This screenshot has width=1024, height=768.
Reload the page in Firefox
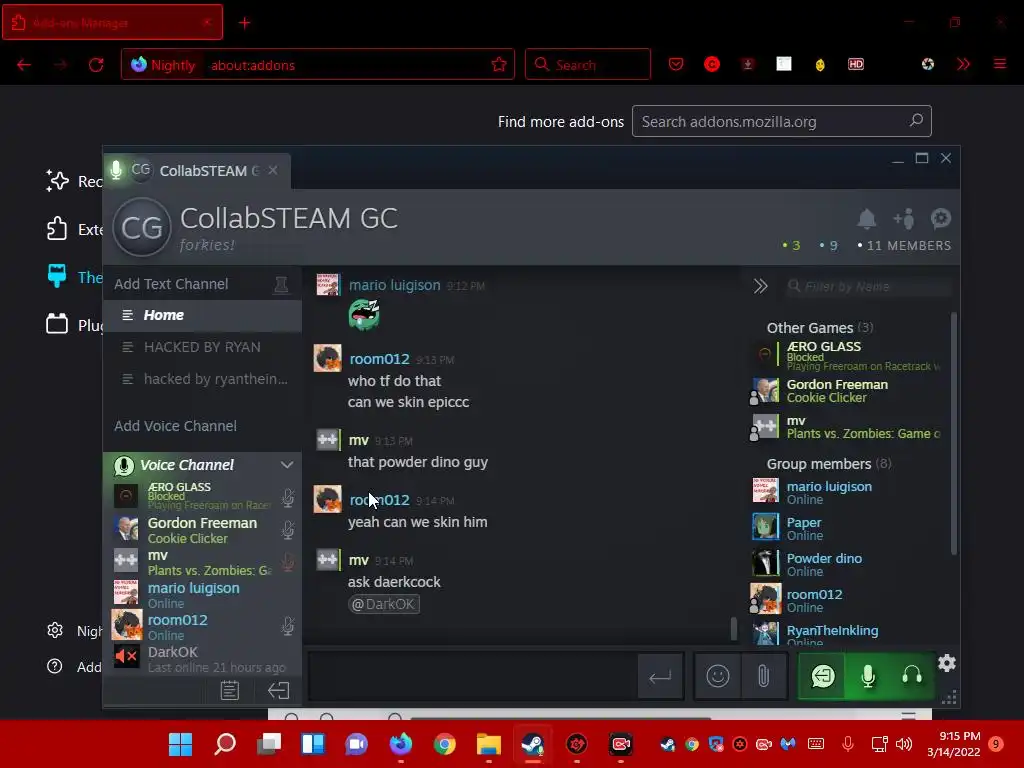tap(96, 65)
